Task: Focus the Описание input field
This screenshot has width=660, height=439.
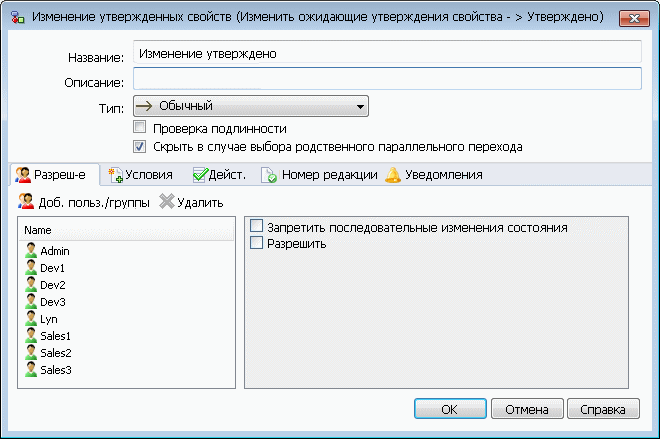Action: pyautogui.click(x=387, y=78)
